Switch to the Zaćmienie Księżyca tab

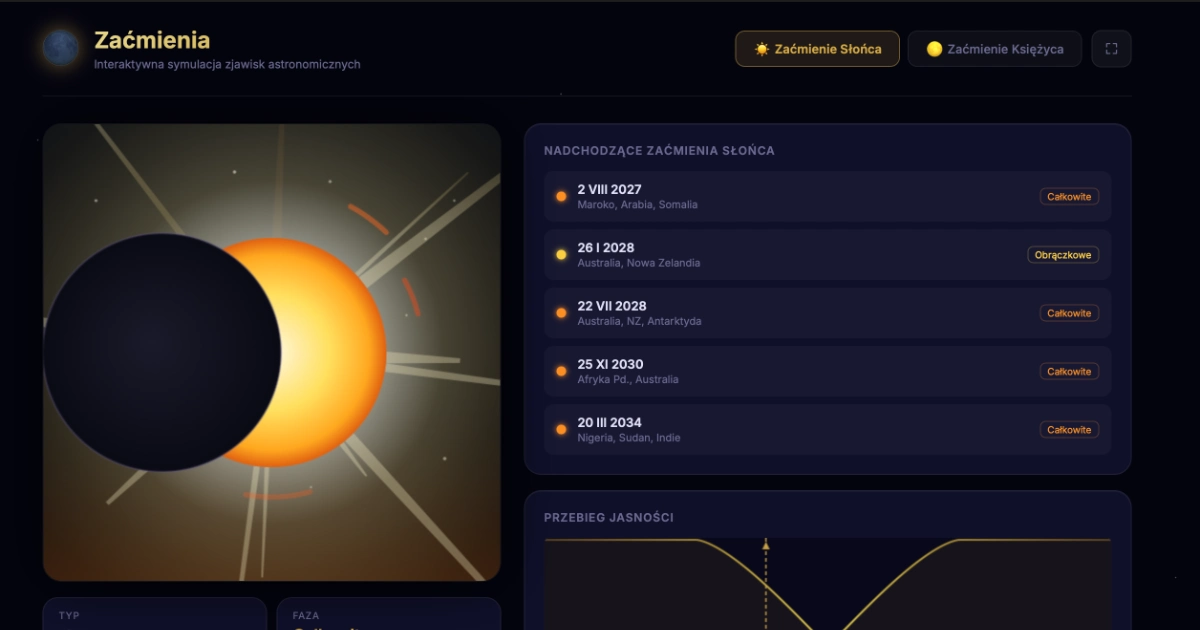[994, 49]
